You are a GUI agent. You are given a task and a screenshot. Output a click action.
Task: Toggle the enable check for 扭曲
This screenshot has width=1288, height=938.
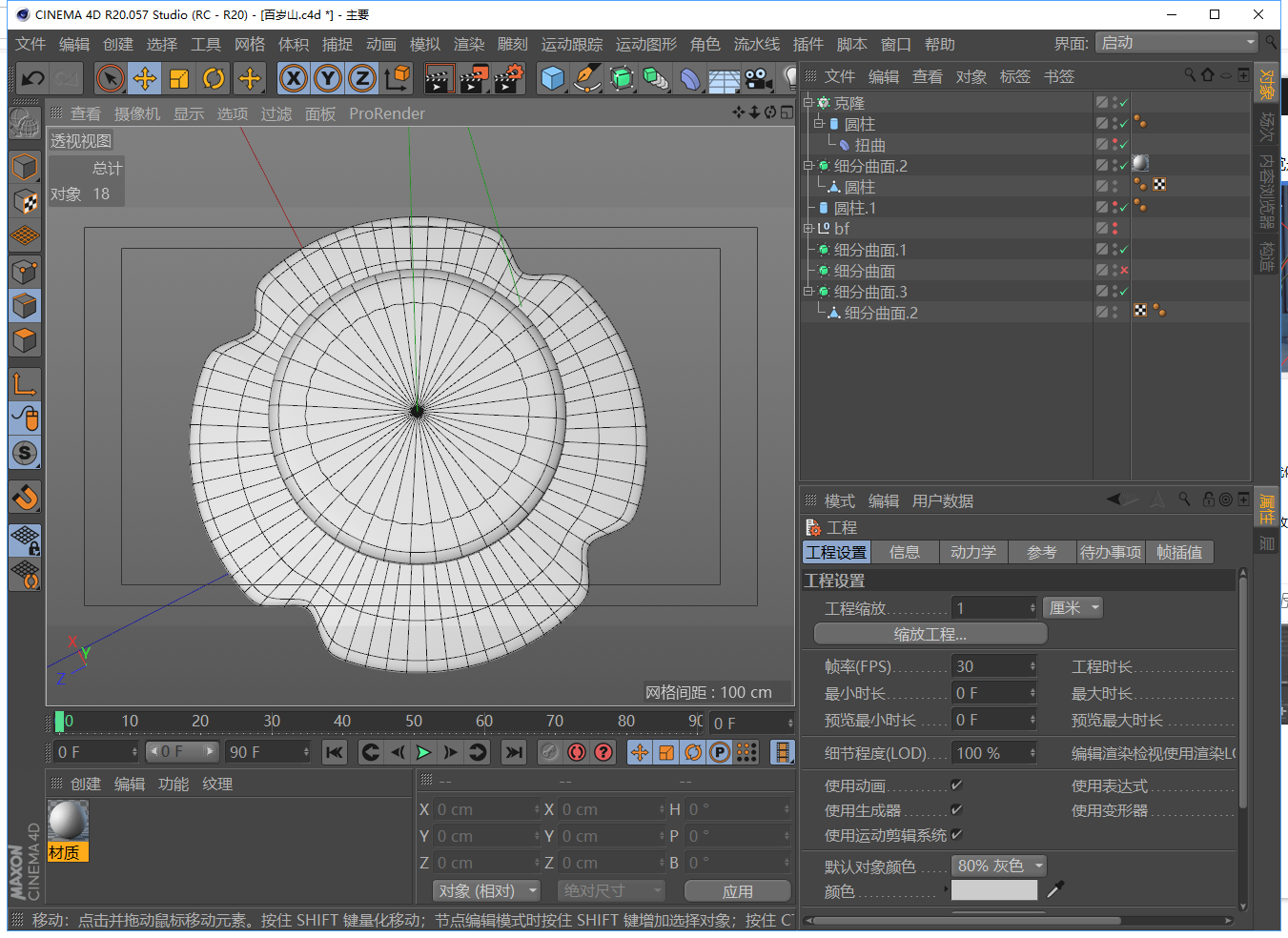tap(1123, 145)
